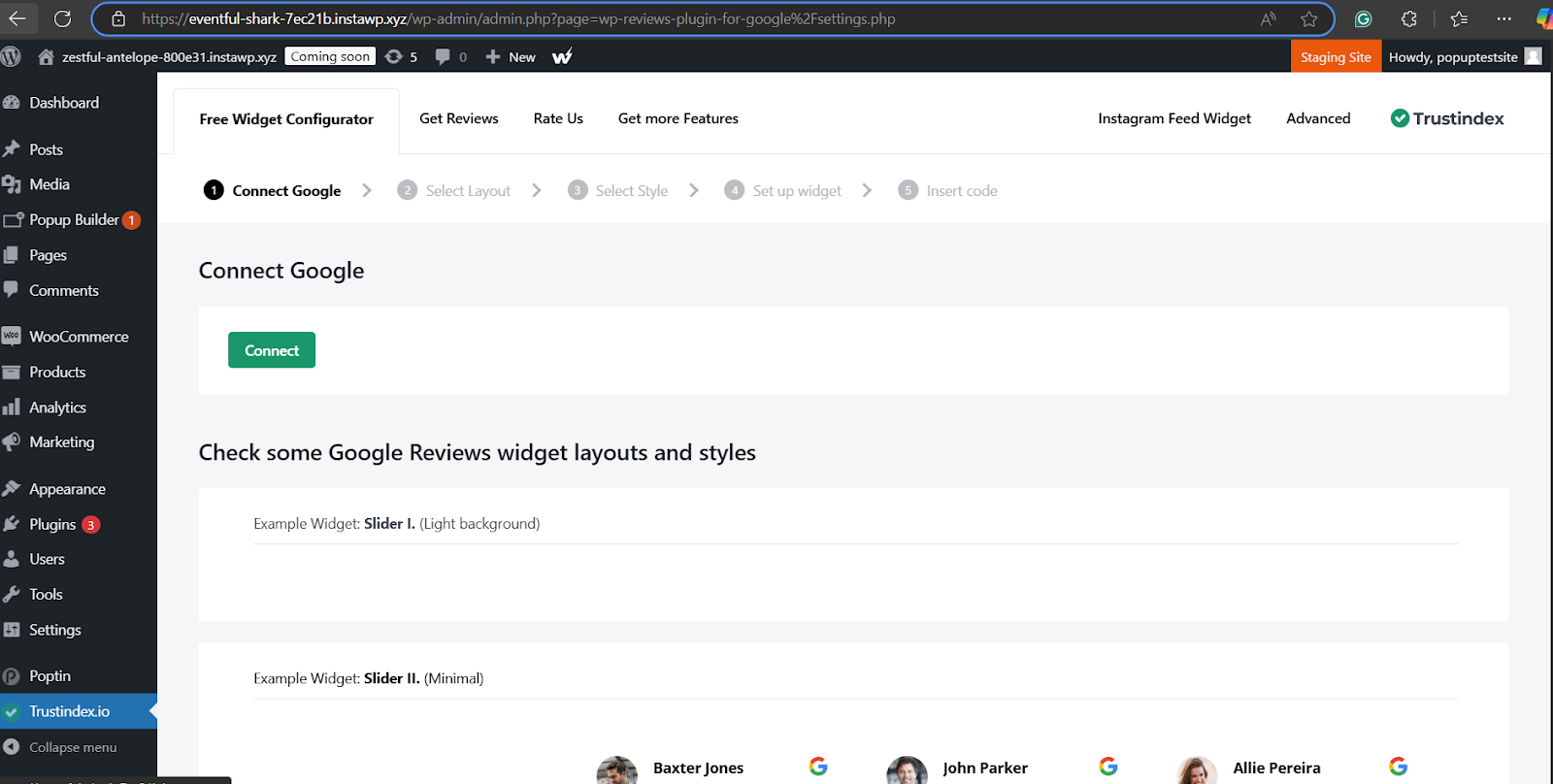This screenshot has height=784, width=1553.
Task: Open Instagram Feed Widget tab
Action: click(1174, 118)
